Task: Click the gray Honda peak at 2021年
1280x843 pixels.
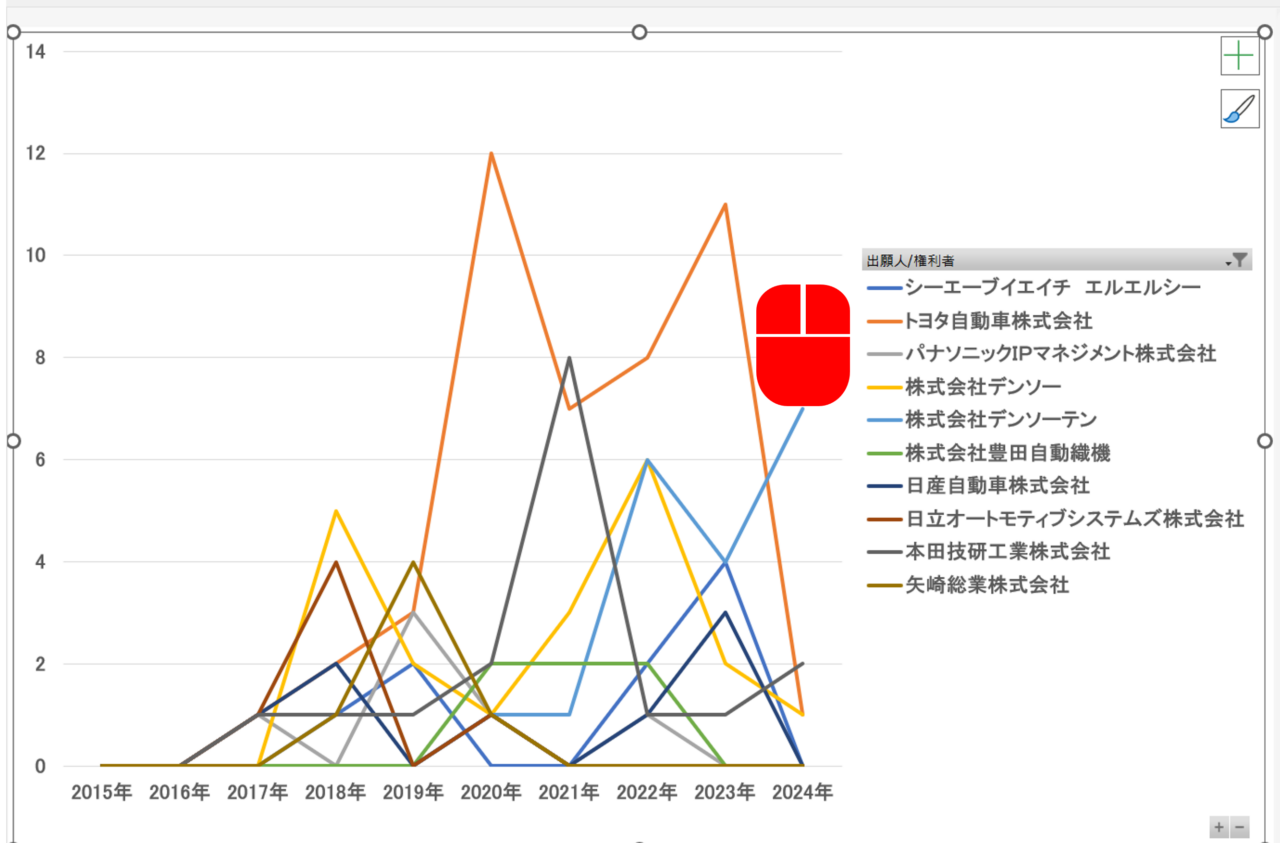Action: [x=569, y=358]
